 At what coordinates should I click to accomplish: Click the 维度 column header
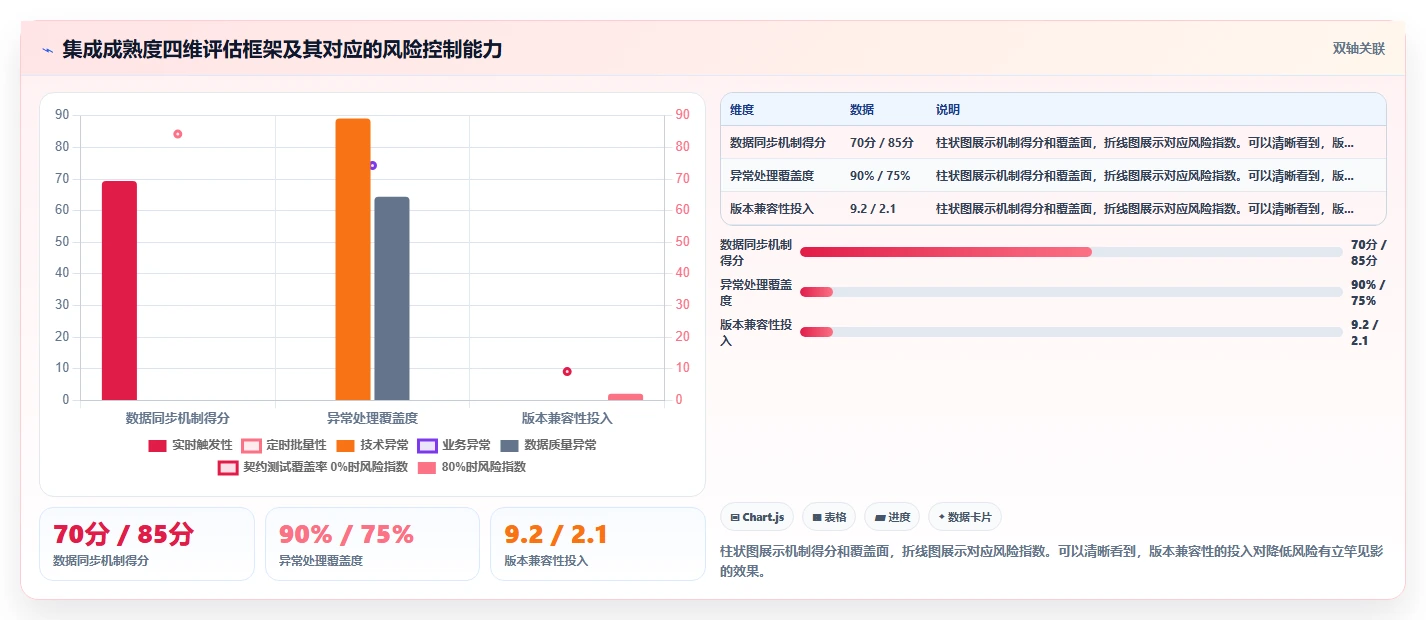pos(742,109)
